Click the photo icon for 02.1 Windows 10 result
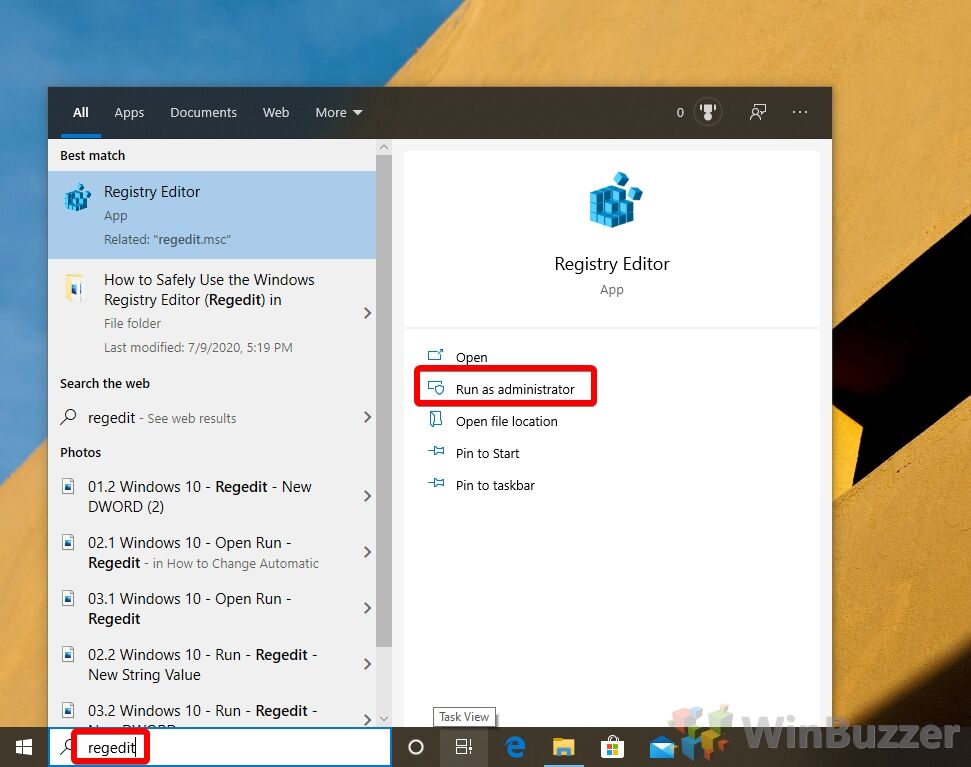The height and width of the screenshot is (767, 971). click(x=68, y=542)
